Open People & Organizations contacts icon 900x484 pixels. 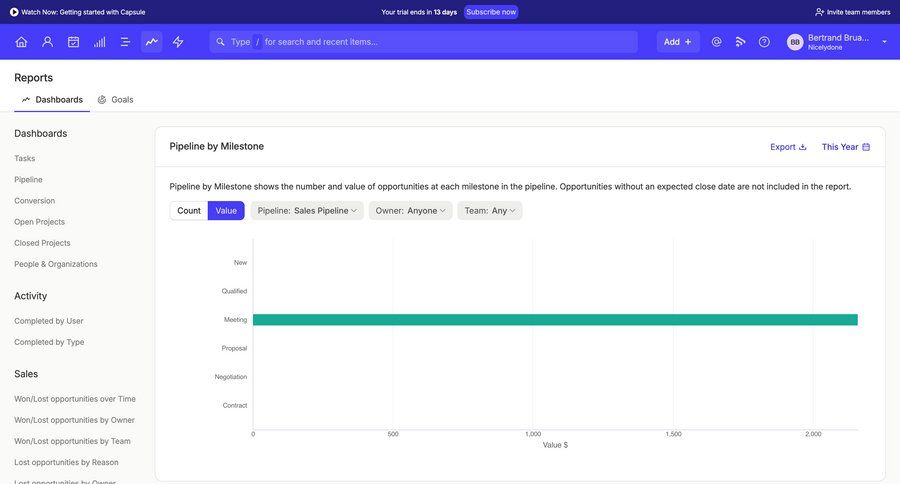[x=47, y=42]
